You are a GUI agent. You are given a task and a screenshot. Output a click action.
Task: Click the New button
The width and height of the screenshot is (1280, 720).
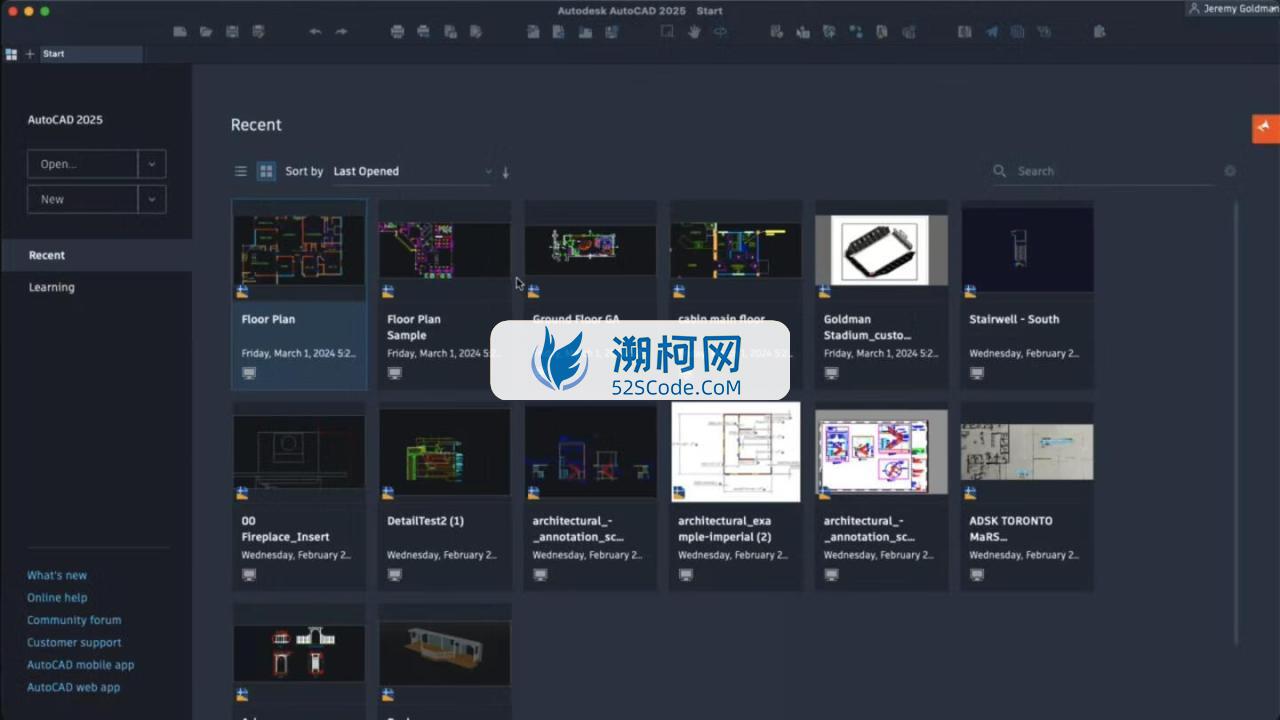pyautogui.click(x=82, y=199)
